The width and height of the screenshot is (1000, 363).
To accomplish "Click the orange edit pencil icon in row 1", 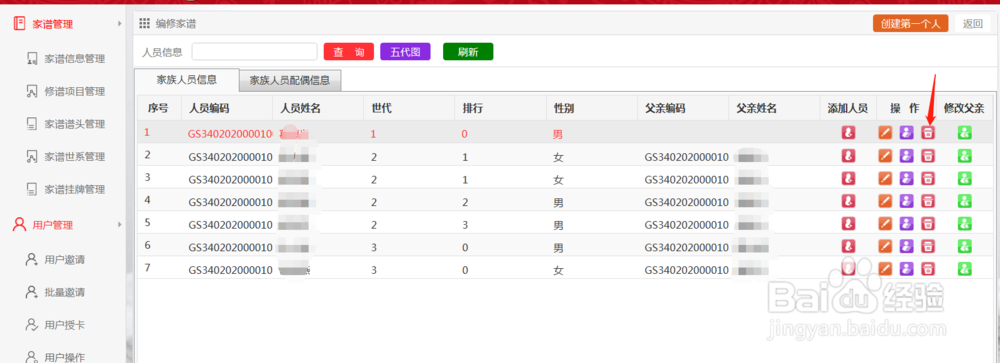I will pos(885,133).
